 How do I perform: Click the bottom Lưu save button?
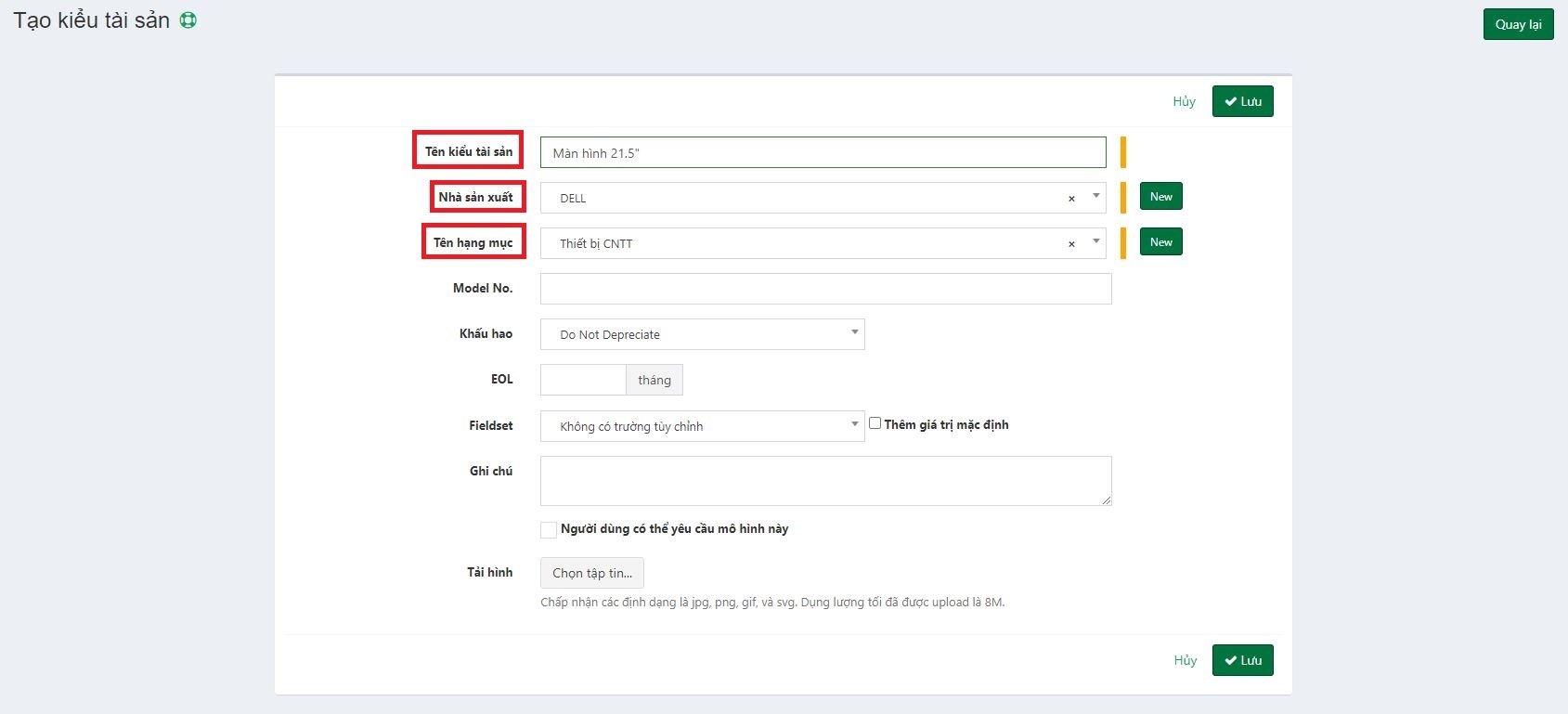pos(1242,660)
